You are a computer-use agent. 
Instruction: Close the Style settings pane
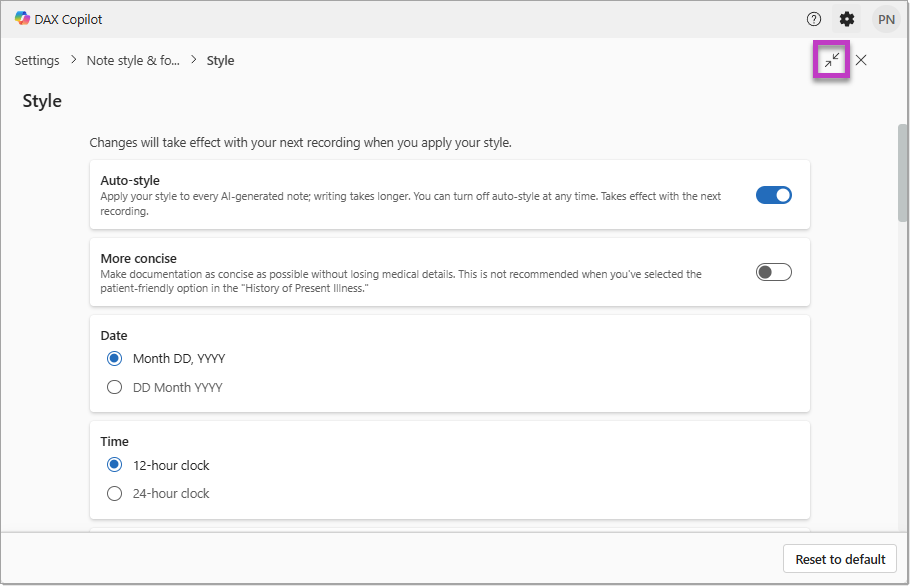pos(861,60)
